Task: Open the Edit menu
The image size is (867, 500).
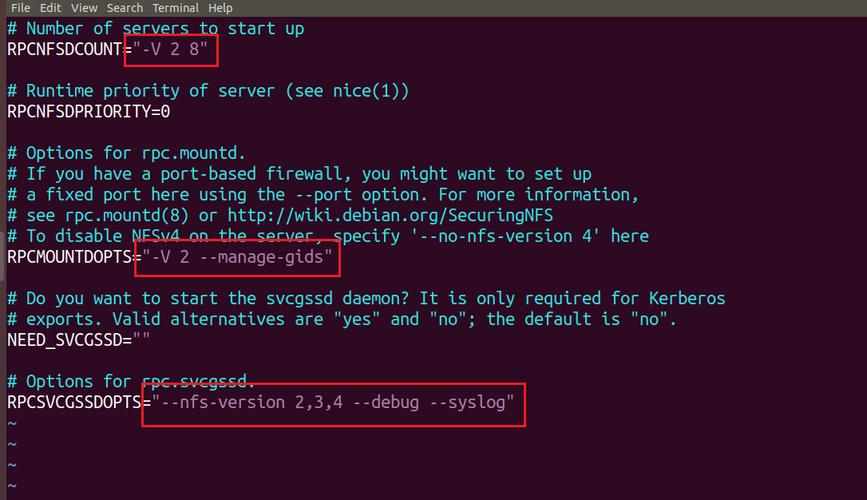Action: 50,7
